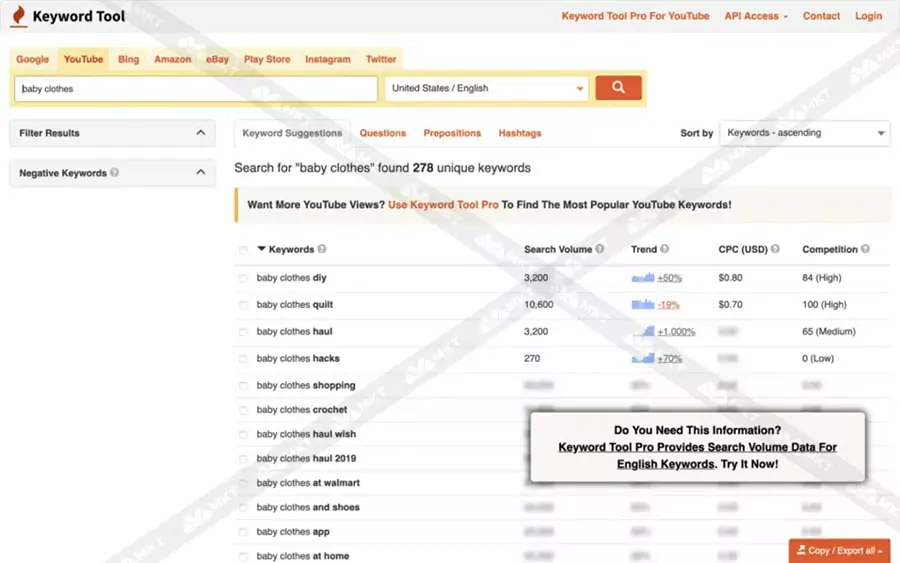The height and width of the screenshot is (563, 900).
Task: Open the Sort by dropdown
Action: 805,133
